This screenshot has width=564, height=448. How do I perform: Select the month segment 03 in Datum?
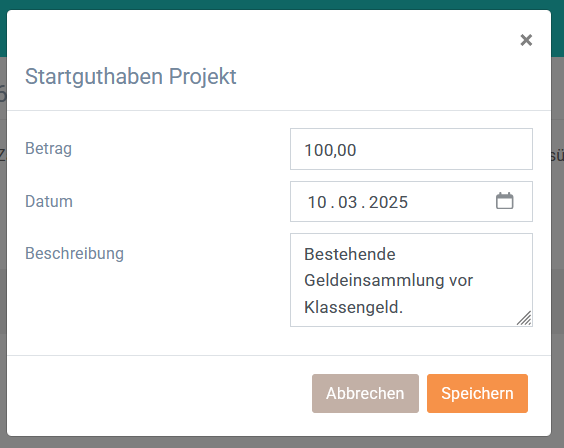(347, 202)
